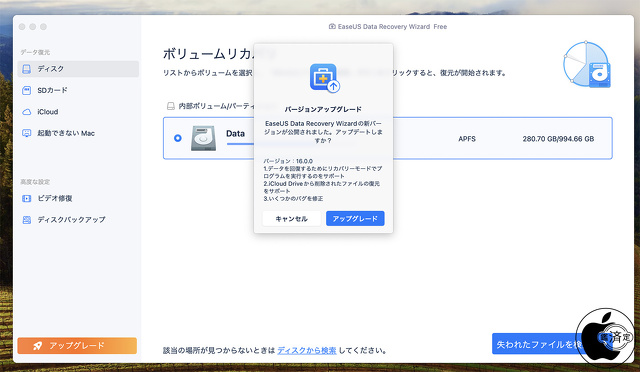
Task: Click the internal volume drive icon header
Action: 171,106
